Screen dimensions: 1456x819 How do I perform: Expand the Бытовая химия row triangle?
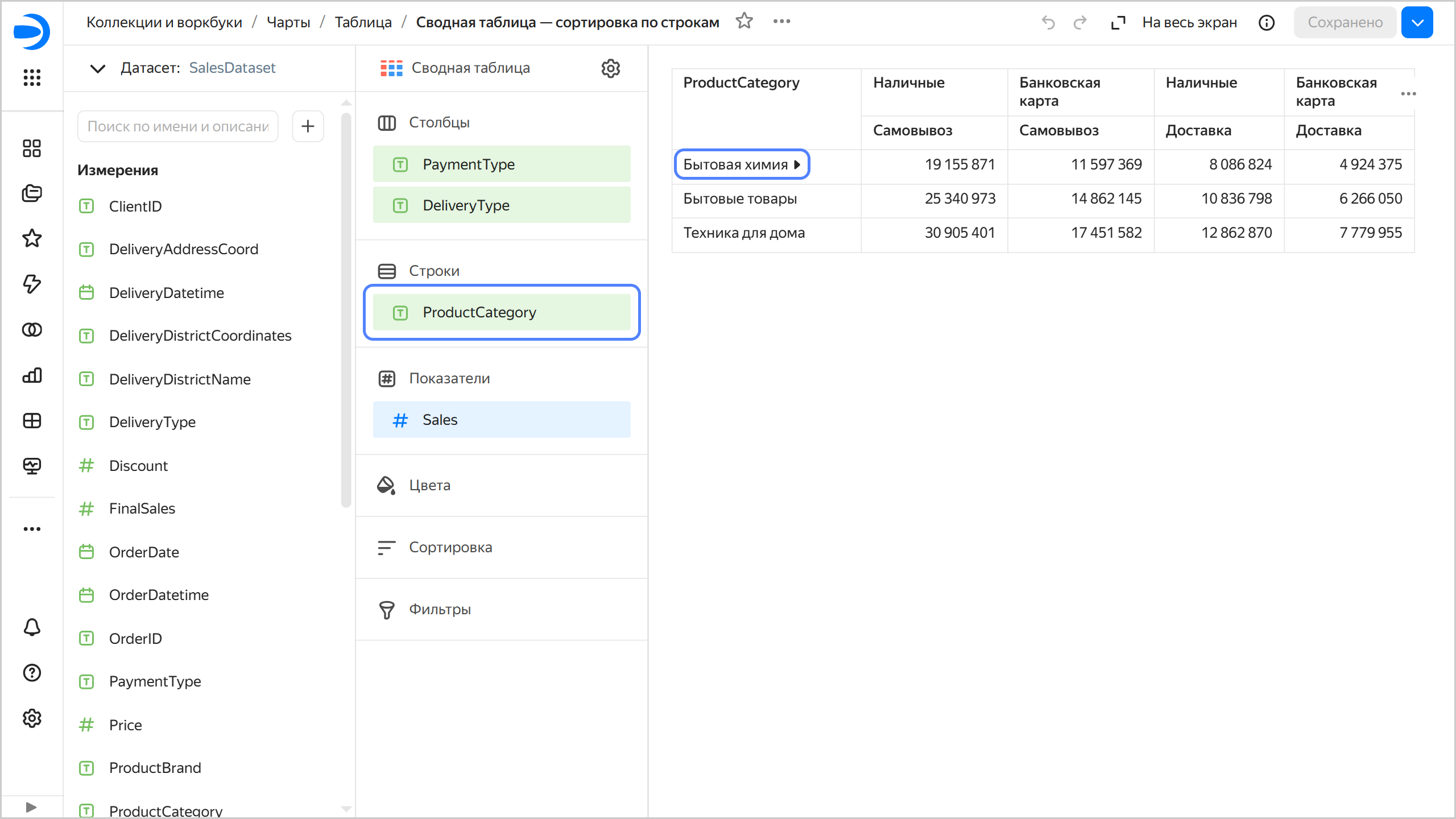[797, 164]
